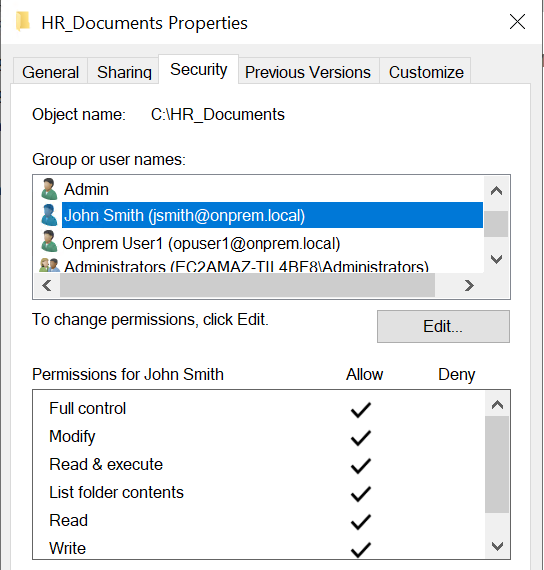Click the Read permission row

[x=259, y=520]
